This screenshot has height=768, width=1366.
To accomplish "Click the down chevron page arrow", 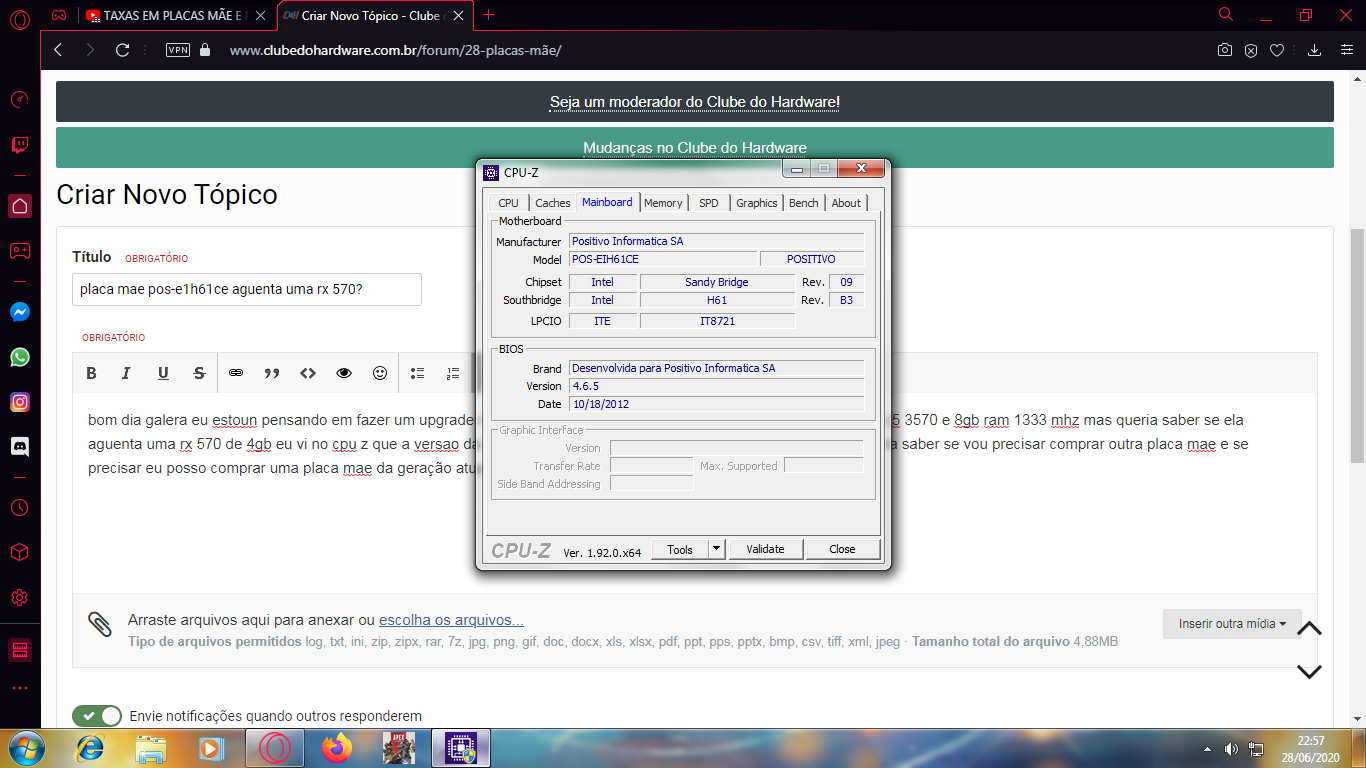I will 1309,671.
